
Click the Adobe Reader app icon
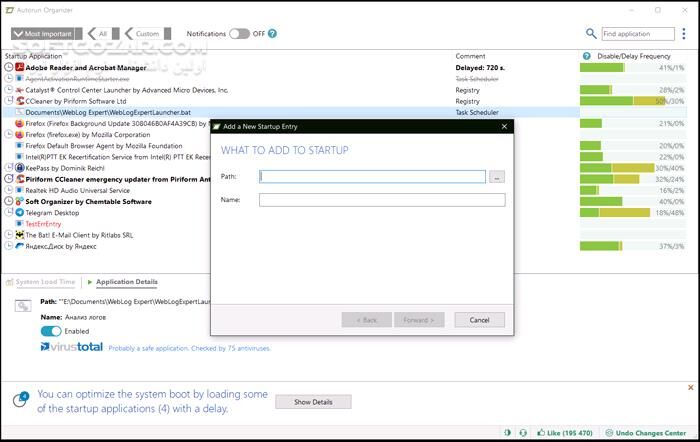[19, 68]
